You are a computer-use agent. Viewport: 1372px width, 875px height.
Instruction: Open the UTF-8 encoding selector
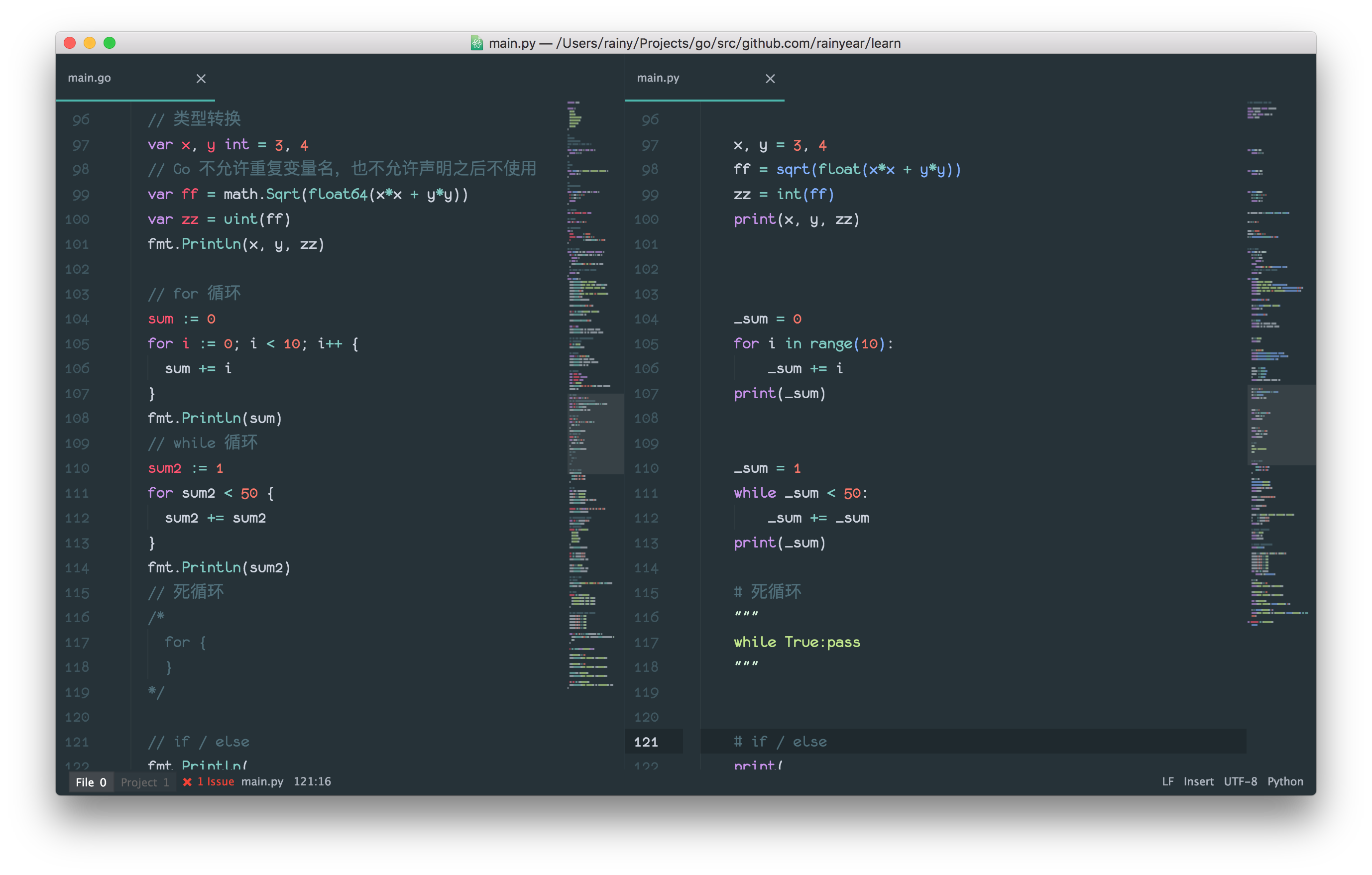[x=1241, y=781]
